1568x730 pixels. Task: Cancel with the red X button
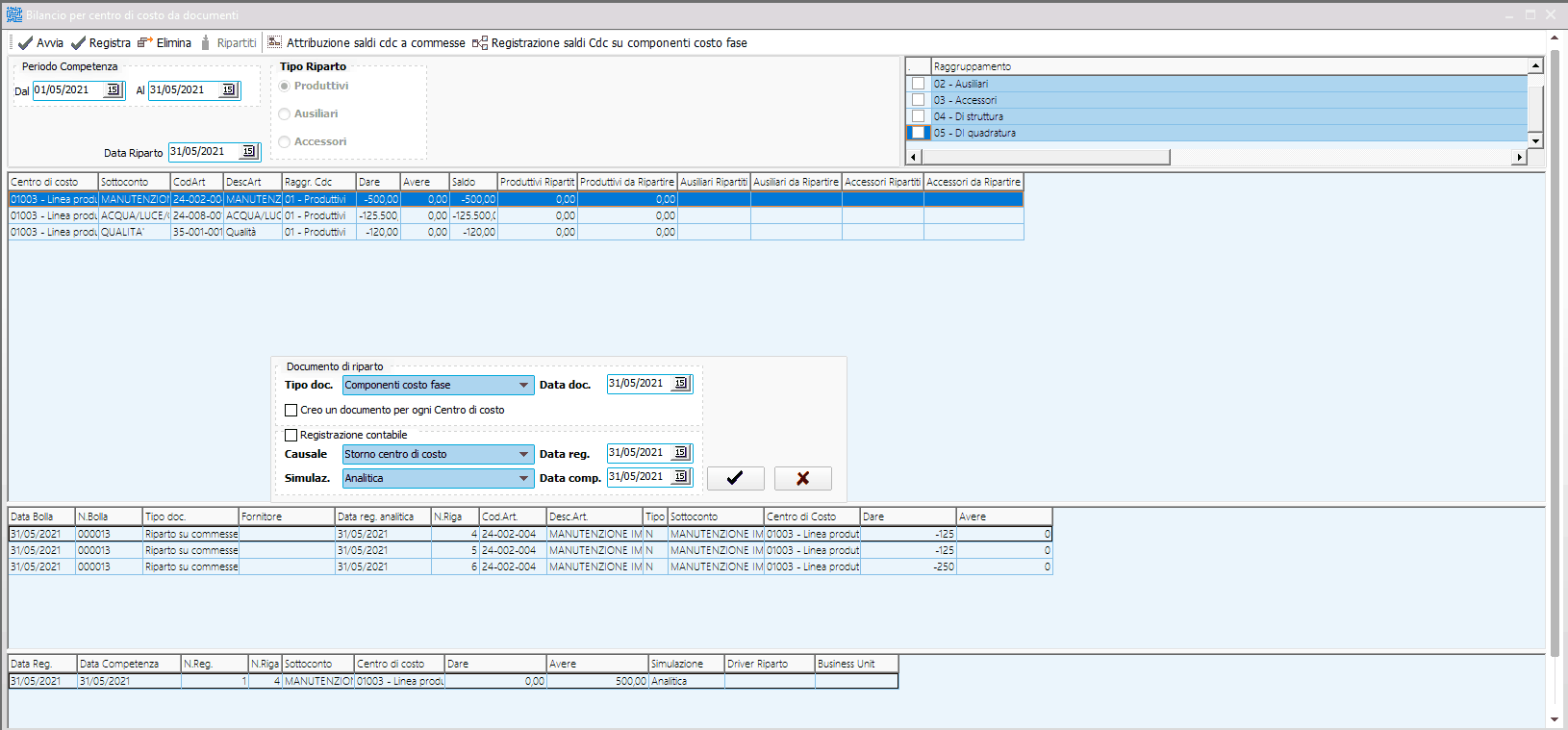pyautogui.click(x=802, y=478)
